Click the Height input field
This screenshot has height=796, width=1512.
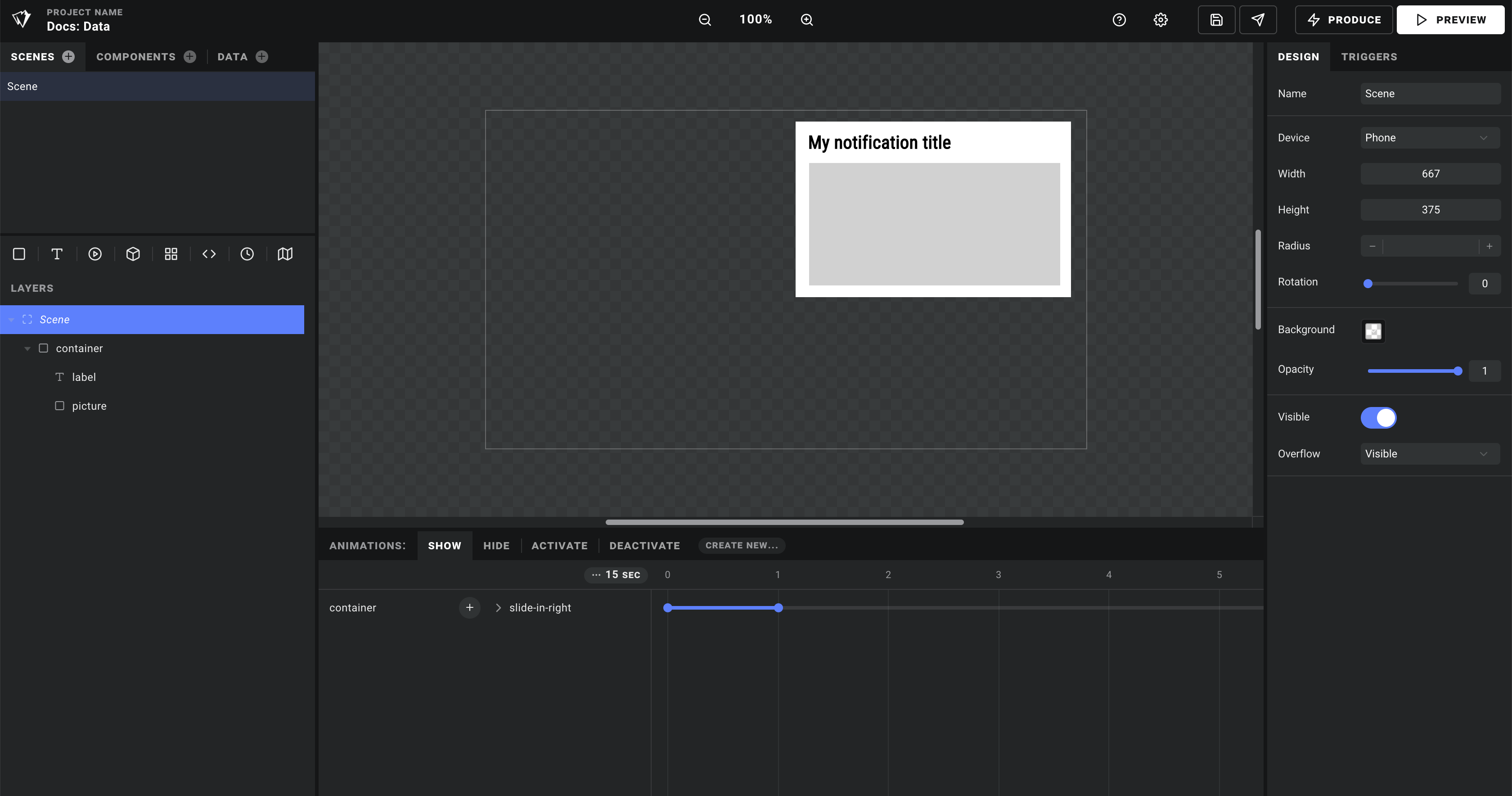coord(1430,210)
